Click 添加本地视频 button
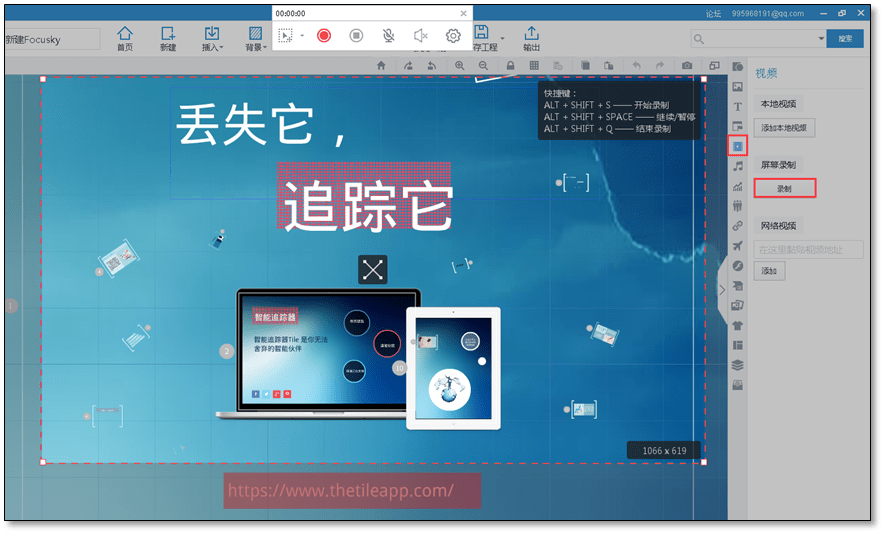The width and height of the screenshot is (884, 533). (x=784, y=127)
